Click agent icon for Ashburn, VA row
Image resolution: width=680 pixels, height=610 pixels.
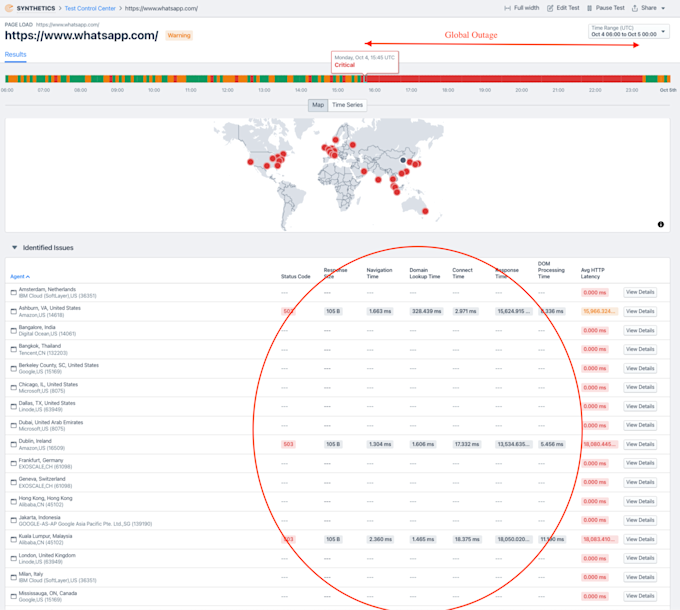click(x=13, y=311)
